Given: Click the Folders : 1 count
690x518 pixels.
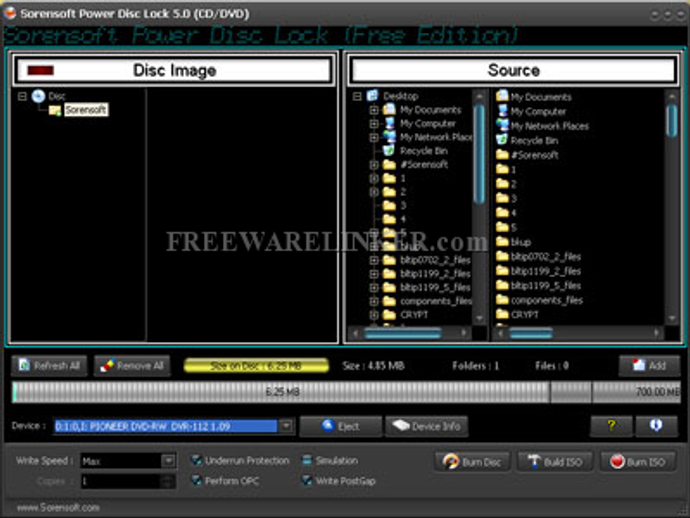Looking at the screenshot, I should tap(475, 366).
